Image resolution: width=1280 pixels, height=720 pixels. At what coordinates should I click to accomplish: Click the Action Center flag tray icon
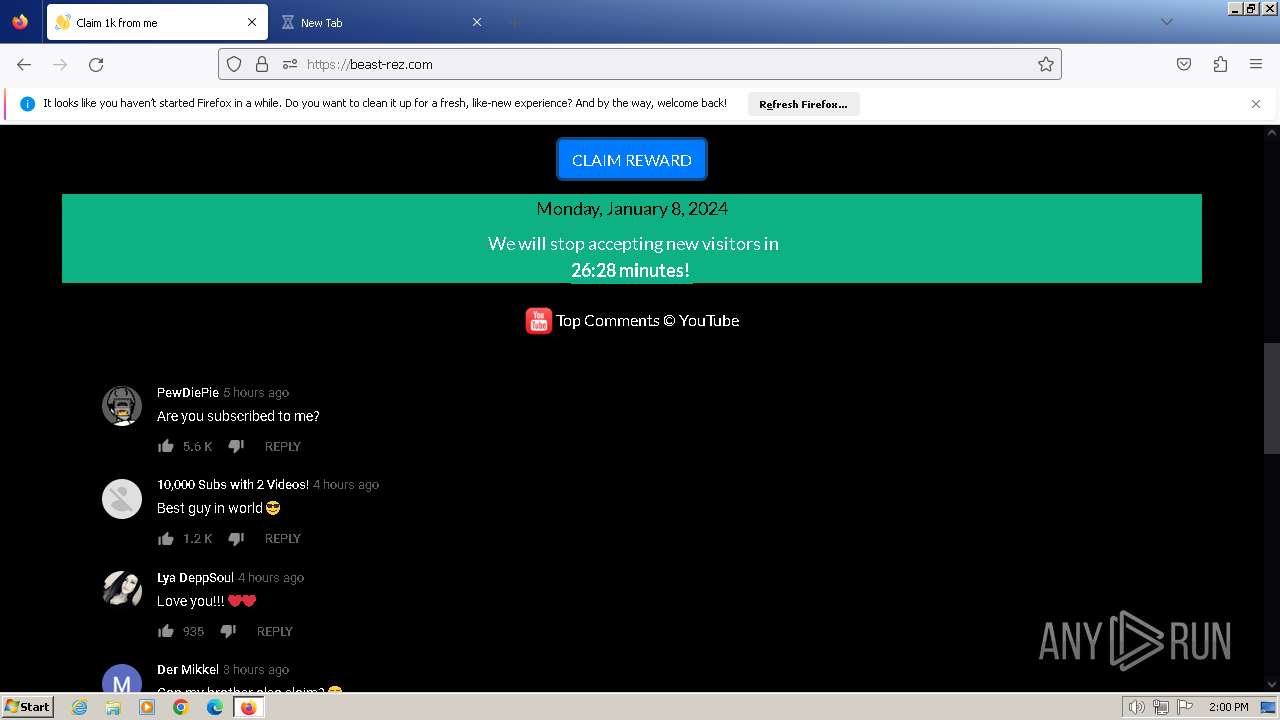point(1186,707)
